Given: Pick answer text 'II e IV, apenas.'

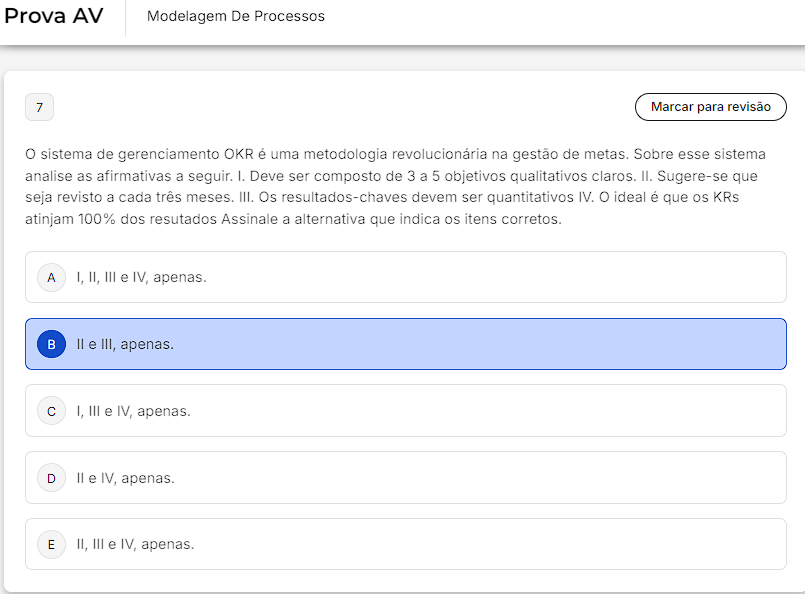Looking at the screenshot, I should coord(125,478).
